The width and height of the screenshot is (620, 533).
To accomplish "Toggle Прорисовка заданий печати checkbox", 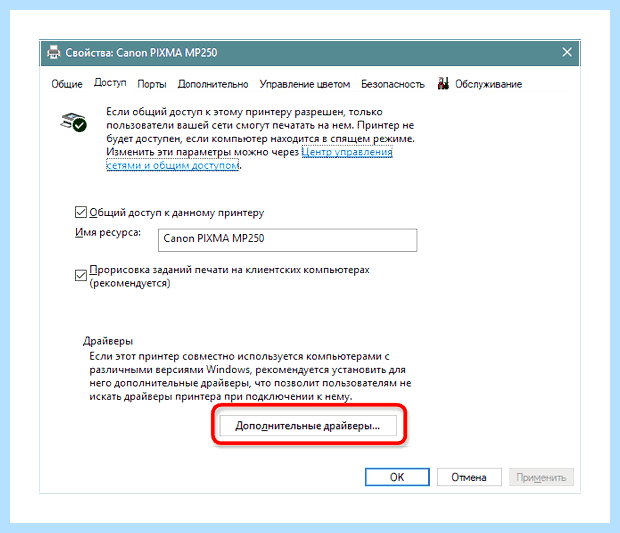I will 81,275.
